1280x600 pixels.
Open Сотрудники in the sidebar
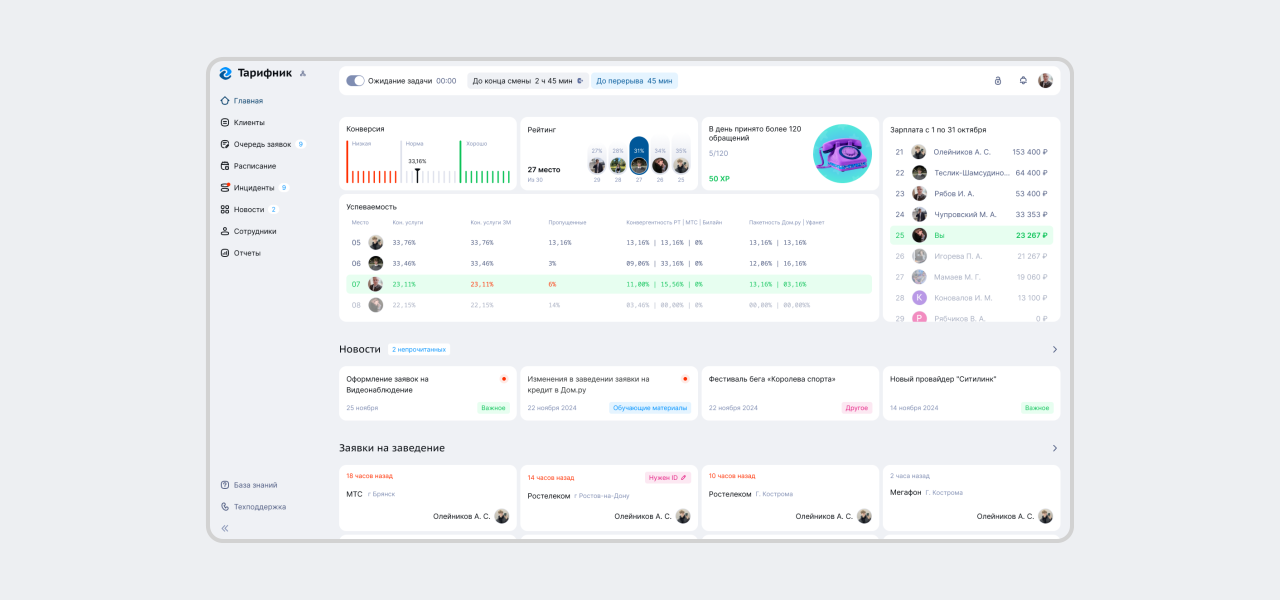tap(254, 231)
